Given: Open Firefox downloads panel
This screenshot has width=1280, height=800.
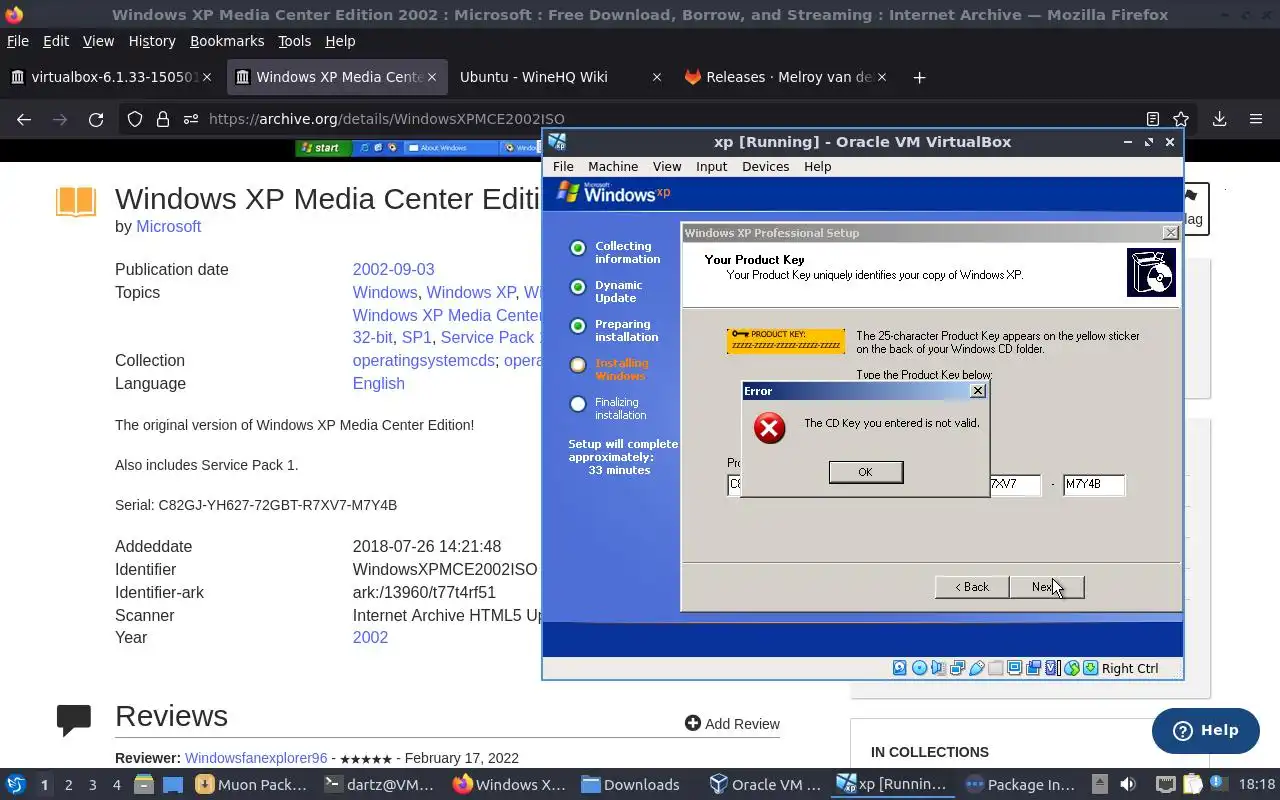Looking at the screenshot, I should coord(1219,119).
